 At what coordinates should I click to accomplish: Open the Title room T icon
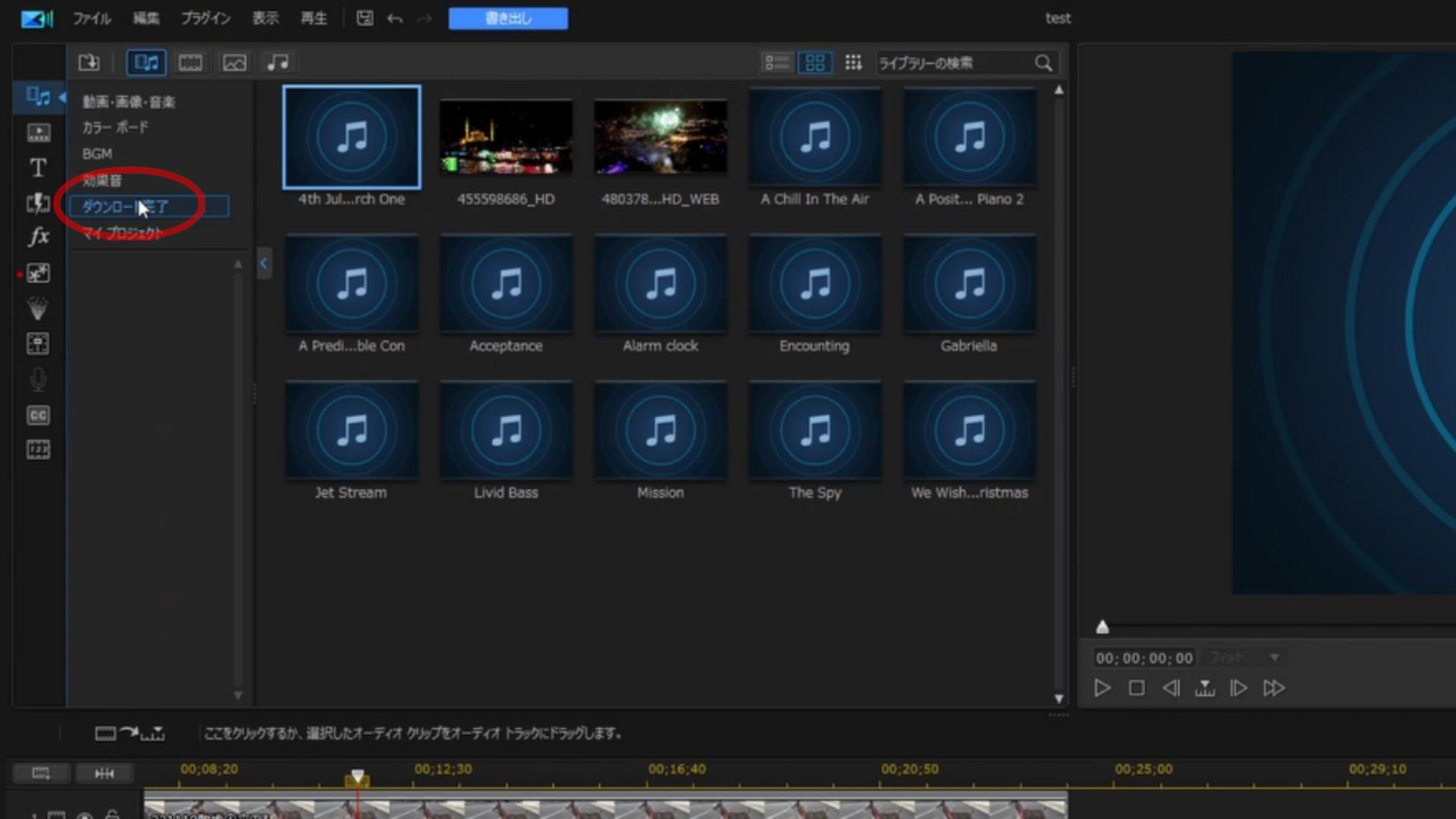(38, 168)
